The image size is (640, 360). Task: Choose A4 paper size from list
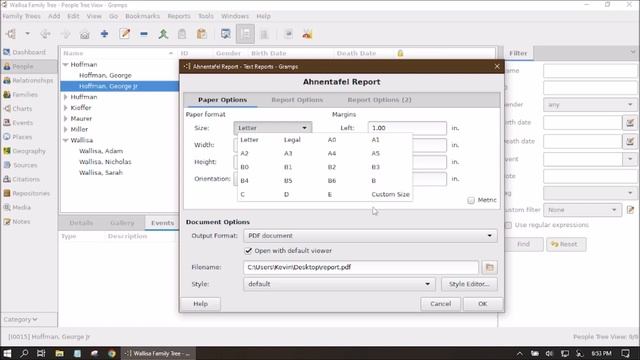click(332, 153)
